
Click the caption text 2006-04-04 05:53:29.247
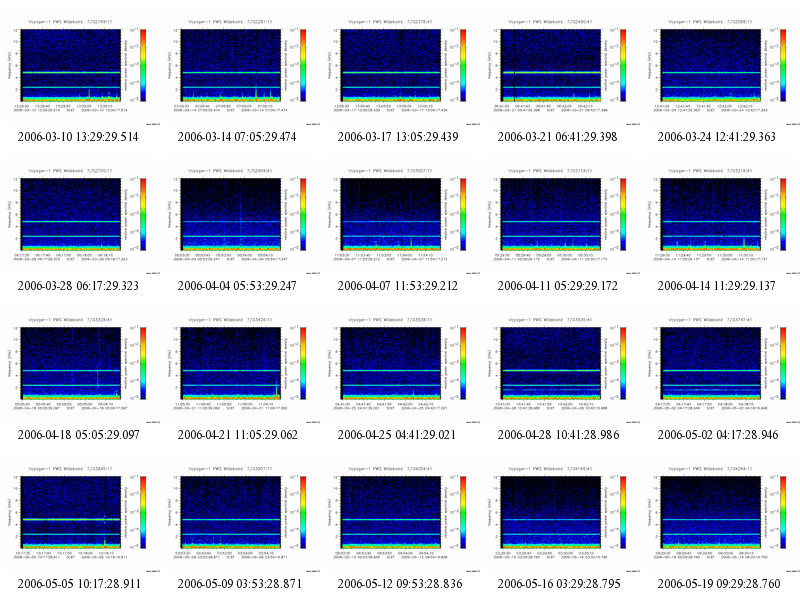(237, 286)
